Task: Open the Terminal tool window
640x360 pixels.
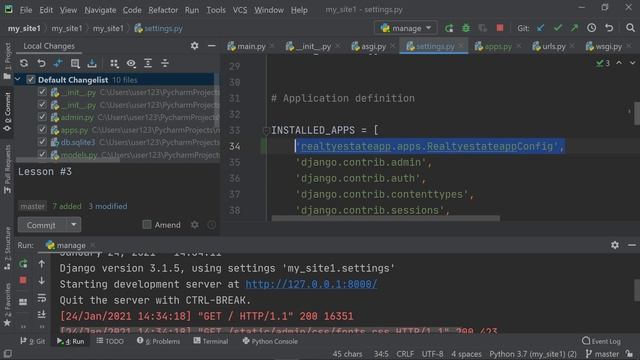Action: tap(211, 341)
